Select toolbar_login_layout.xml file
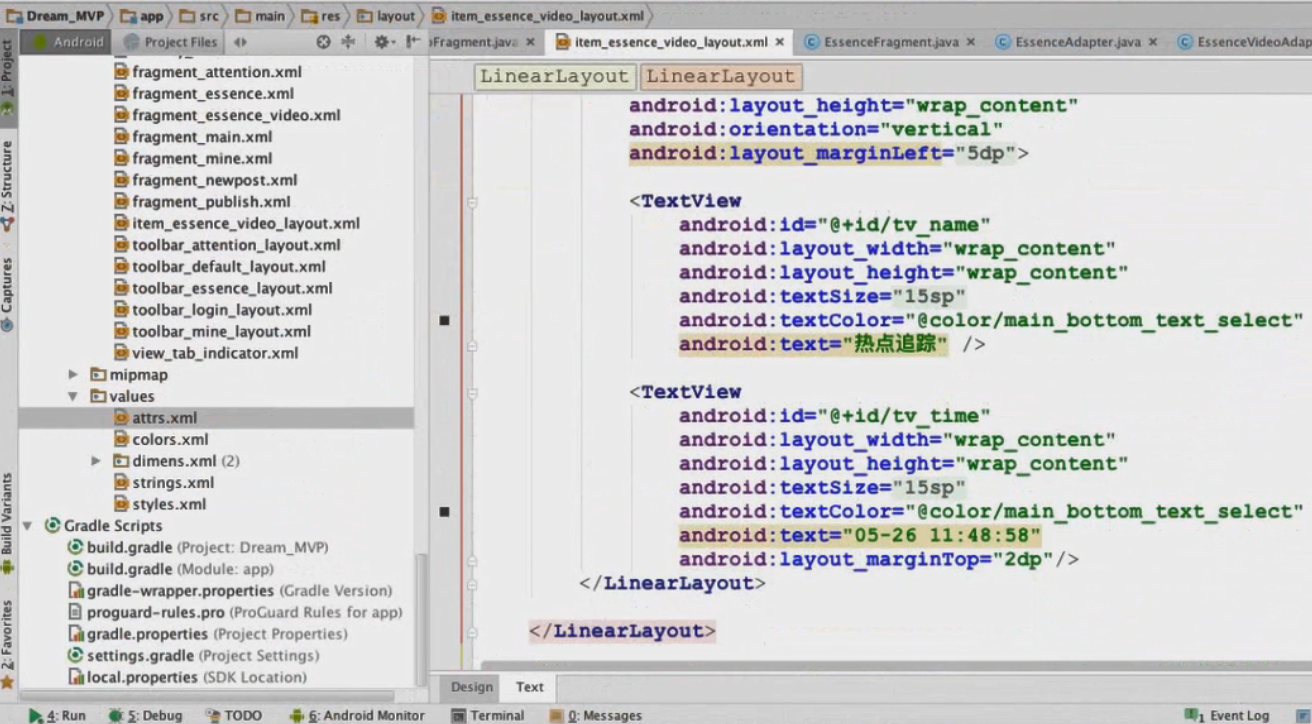The width and height of the screenshot is (1312, 724). 213,310
